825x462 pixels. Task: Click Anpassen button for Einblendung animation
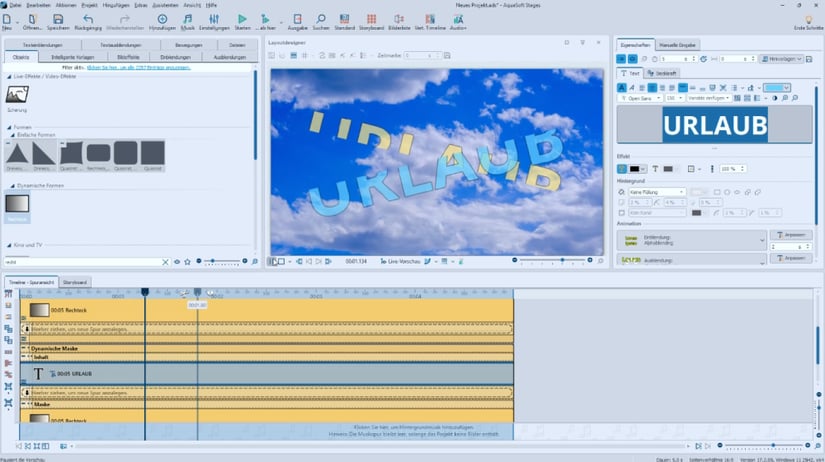tap(791, 235)
